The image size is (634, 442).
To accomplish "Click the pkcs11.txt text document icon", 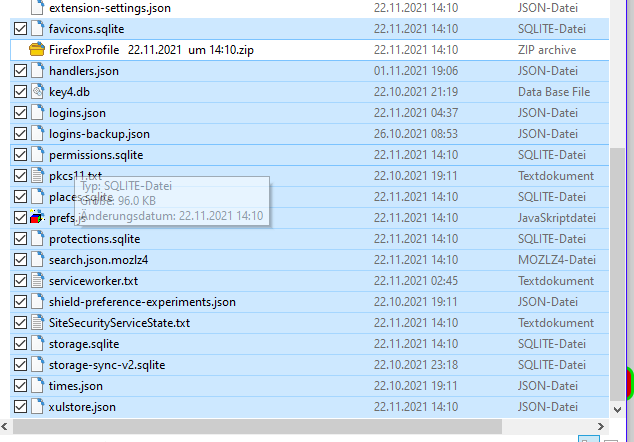I will point(37,176).
